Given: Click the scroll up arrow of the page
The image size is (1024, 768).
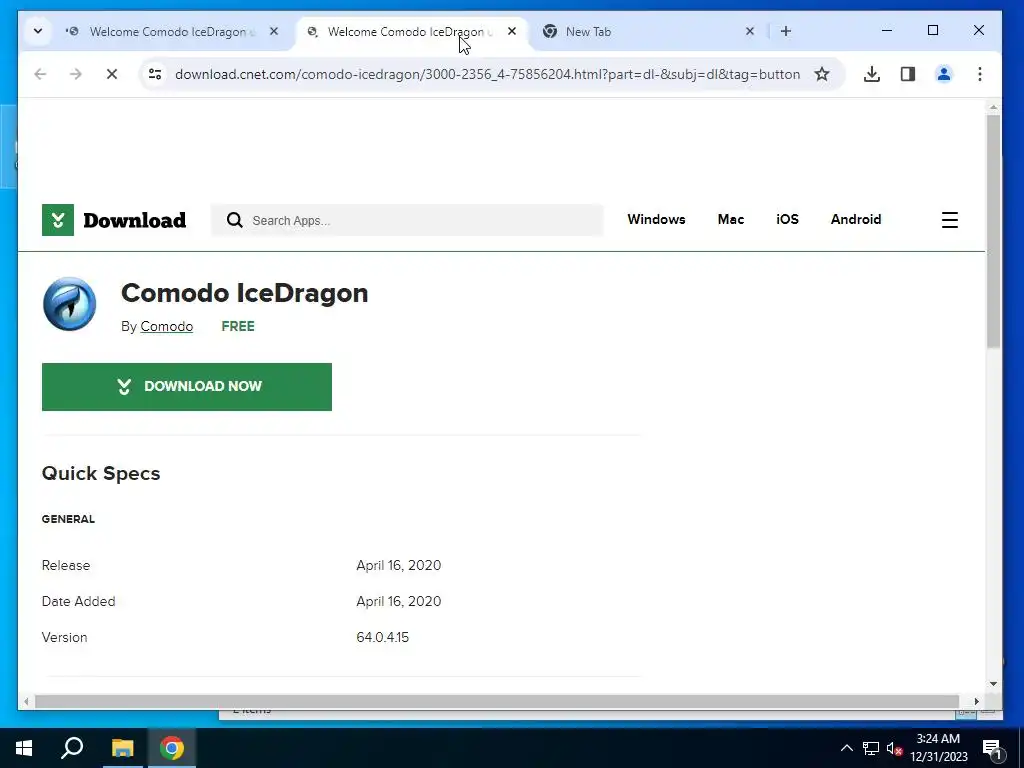Looking at the screenshot, I should [993, 107].
